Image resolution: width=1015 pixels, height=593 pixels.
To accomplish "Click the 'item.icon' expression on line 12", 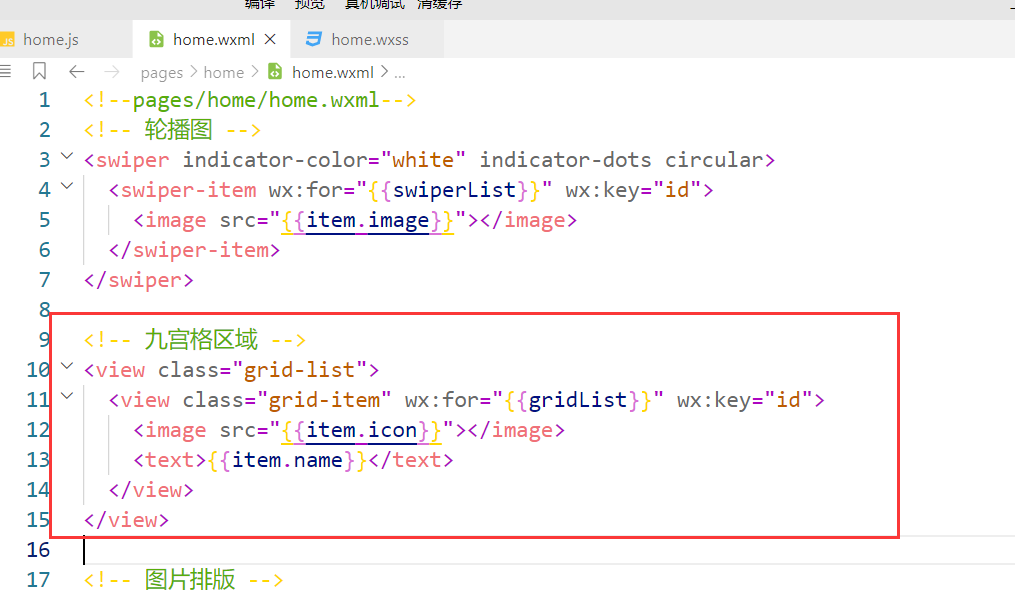I will 361,431.
